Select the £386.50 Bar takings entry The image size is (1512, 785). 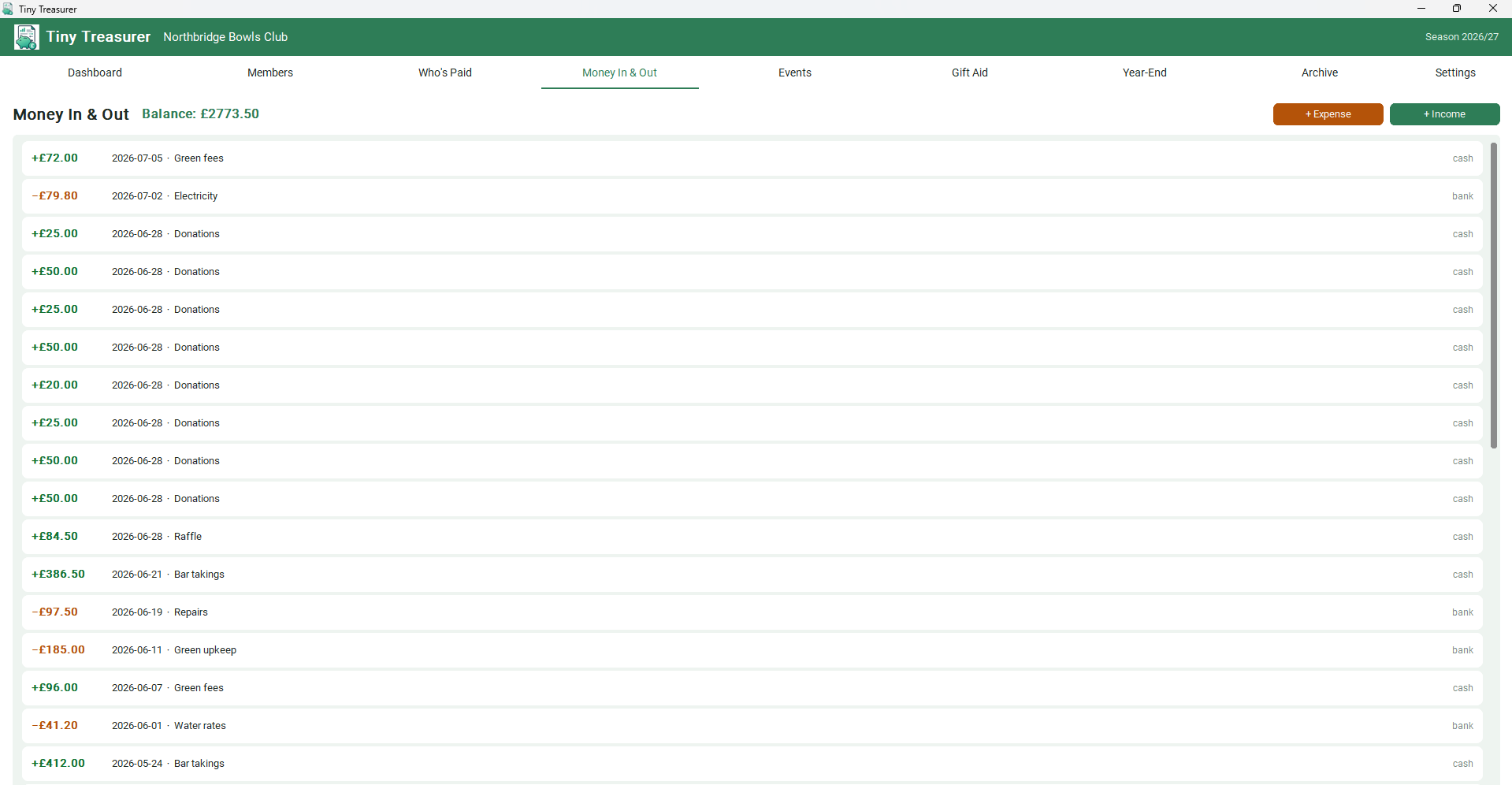752,575
